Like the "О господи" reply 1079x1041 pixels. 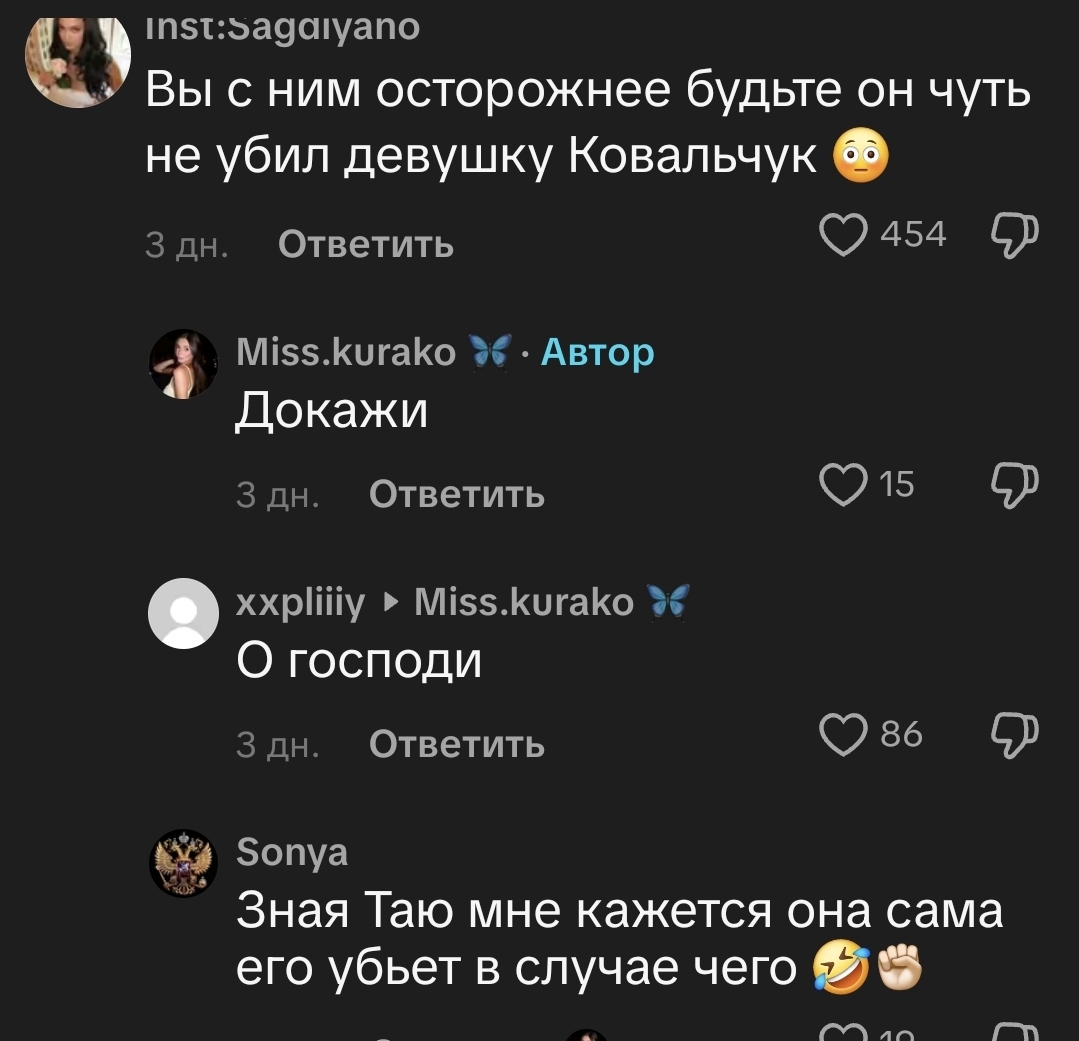[x=843, y=735]
